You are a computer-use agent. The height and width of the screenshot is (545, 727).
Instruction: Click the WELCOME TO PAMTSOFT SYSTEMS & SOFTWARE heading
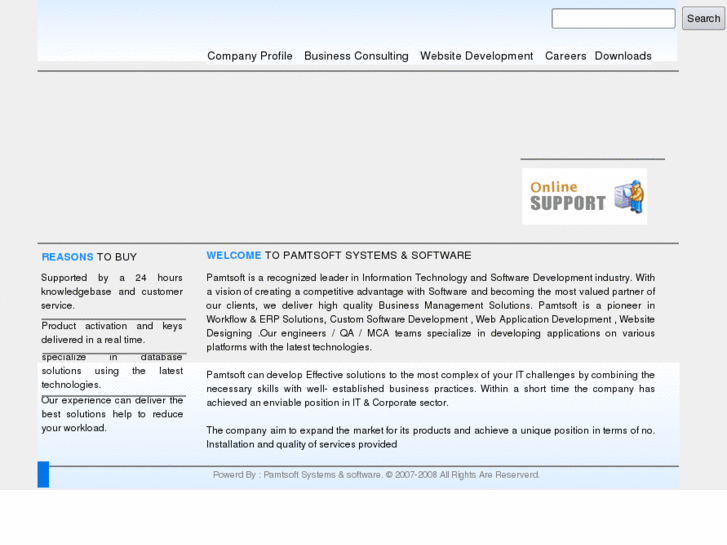pos(338,256)
